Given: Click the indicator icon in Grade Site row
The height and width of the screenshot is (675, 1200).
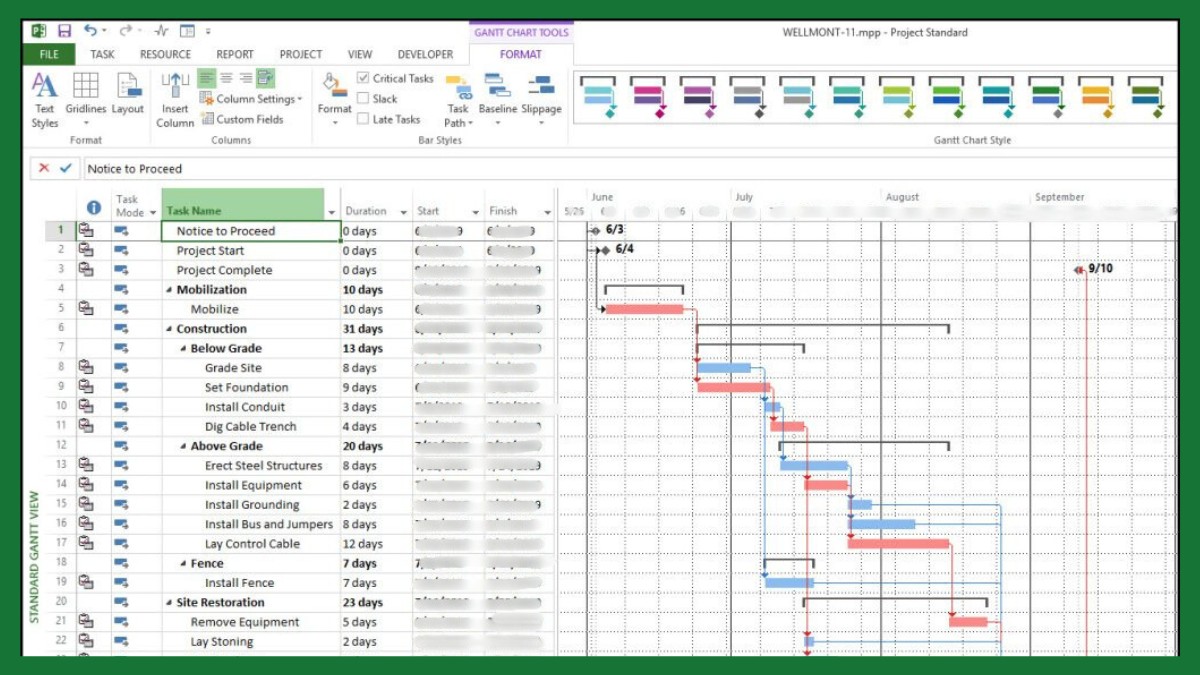Looking at the screenshot, I should [86, 368].
